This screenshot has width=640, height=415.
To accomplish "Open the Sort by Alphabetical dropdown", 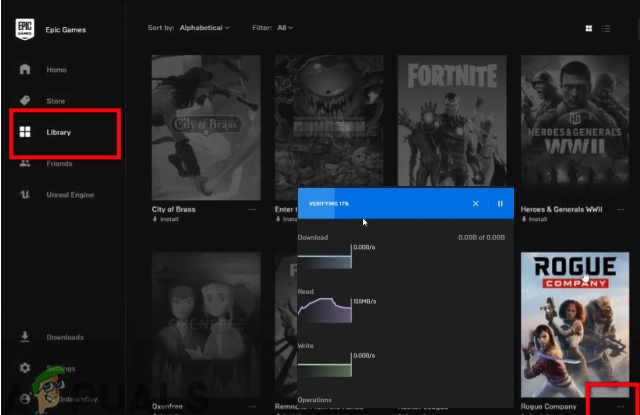I will pos(204,28).
